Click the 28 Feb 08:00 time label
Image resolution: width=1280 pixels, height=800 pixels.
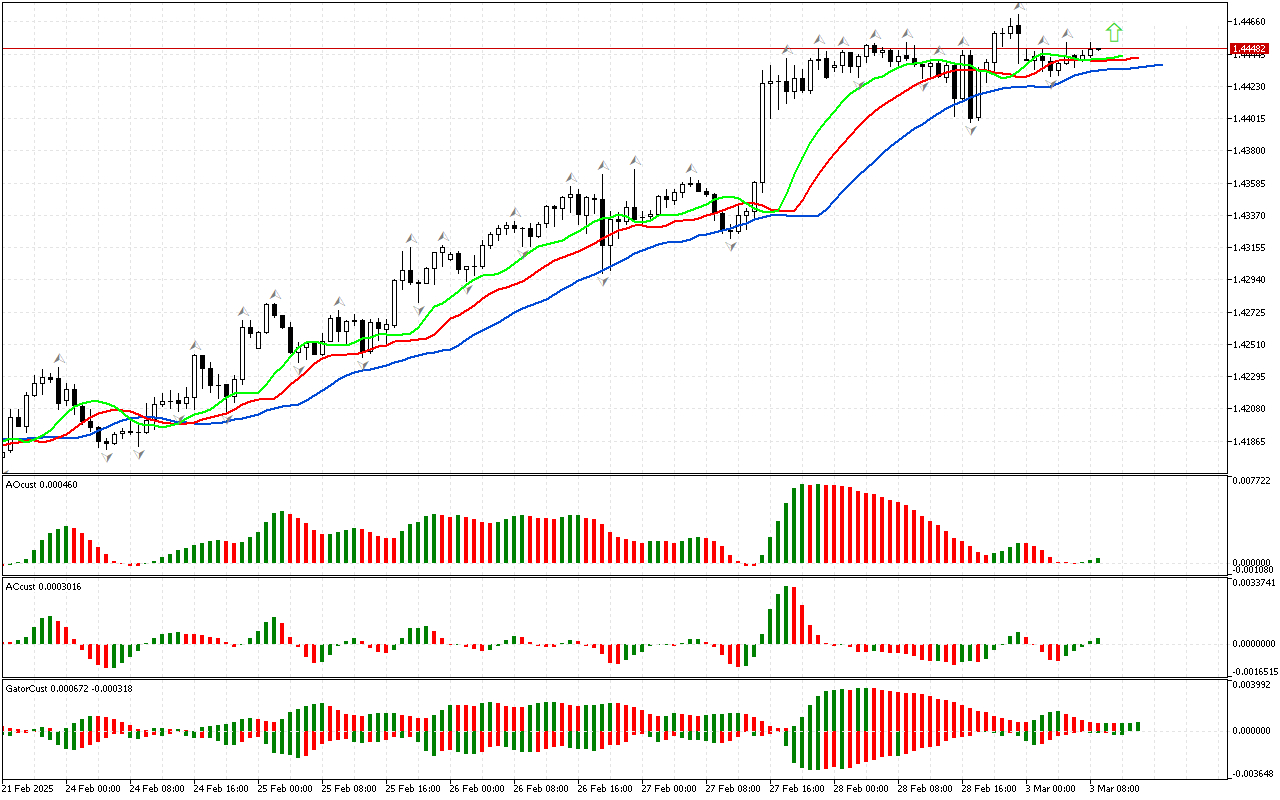tap(925, 789)
